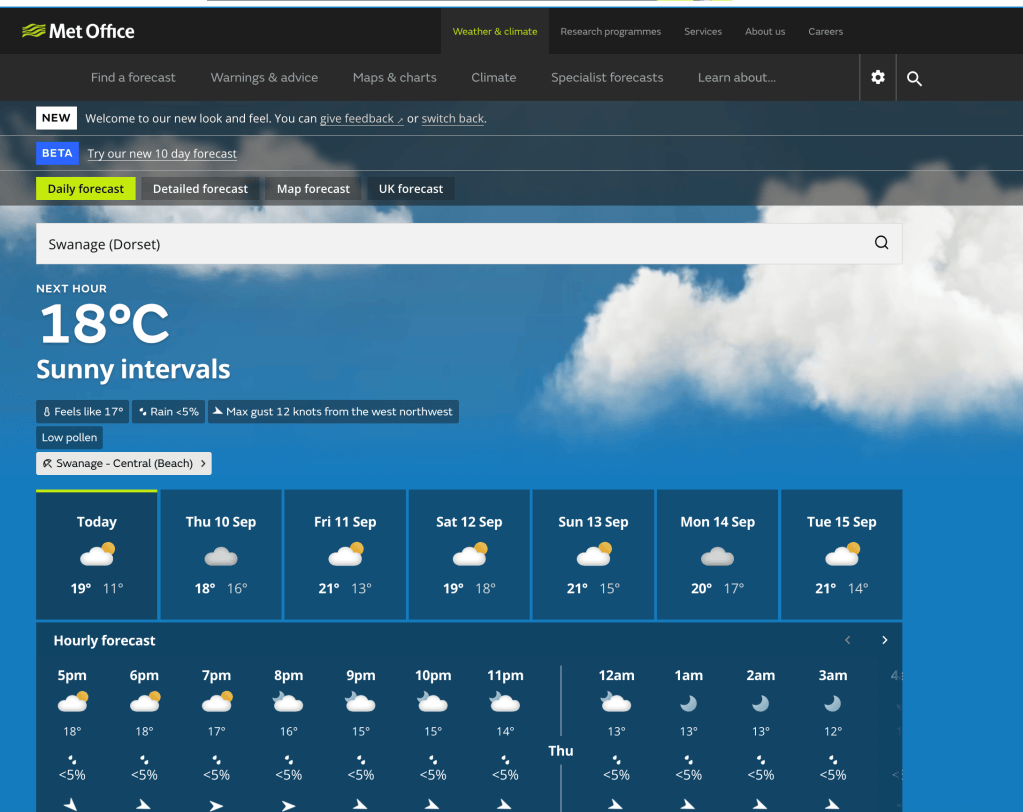Select the Tue 15 Sep forecast card
The height and width of the screenshot is (812, 1023).
pyautogui.click(x=842, y=554)
